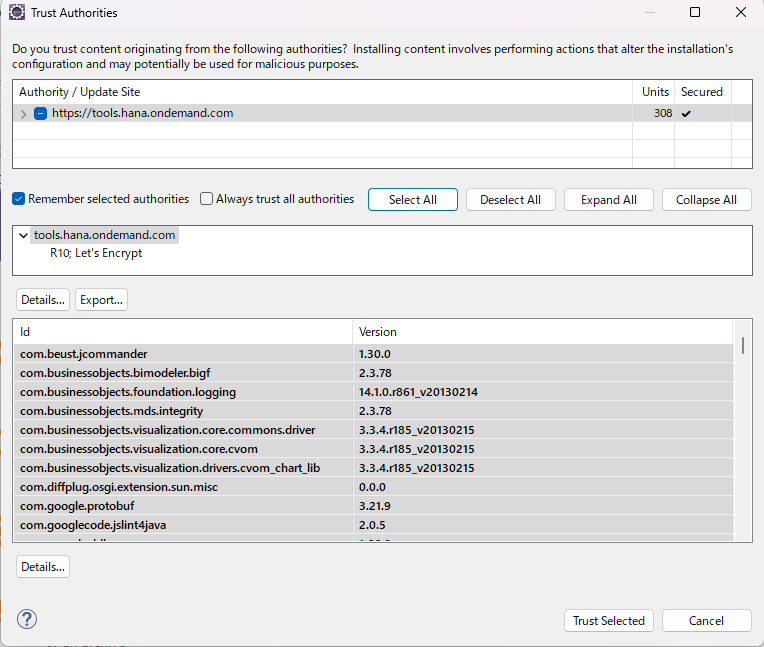Select com.businessobjects.foundation.logging row

pos(373,392)
